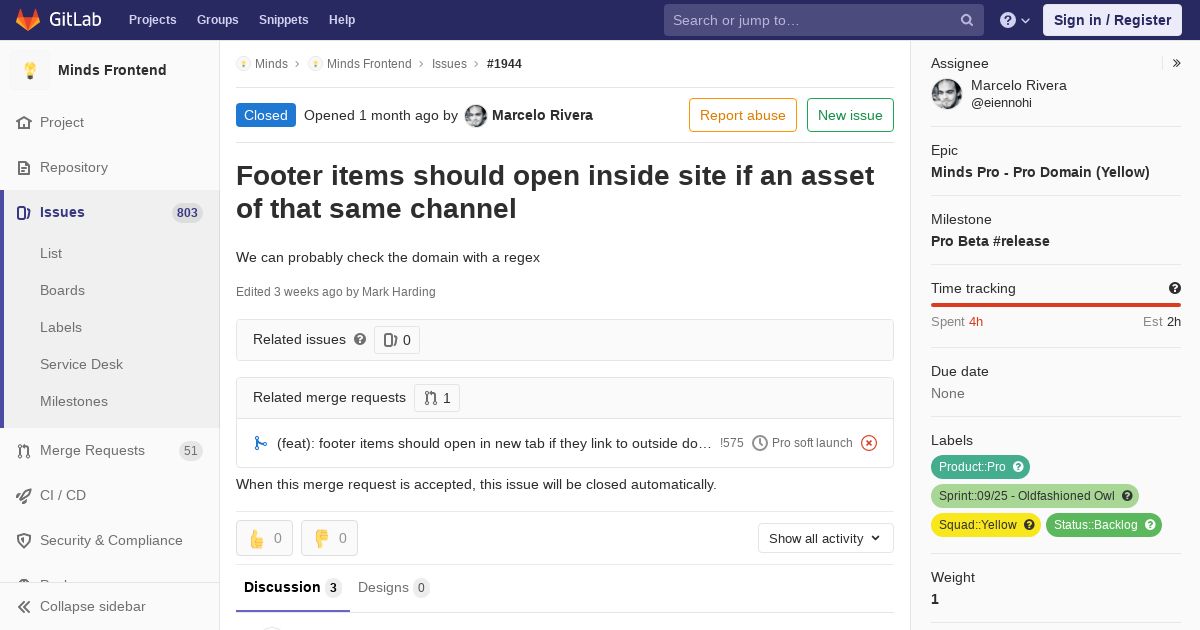Viewport: 1200px width, 630px height.
Task: Click the search magnifier icon
Action: [967, 20]
